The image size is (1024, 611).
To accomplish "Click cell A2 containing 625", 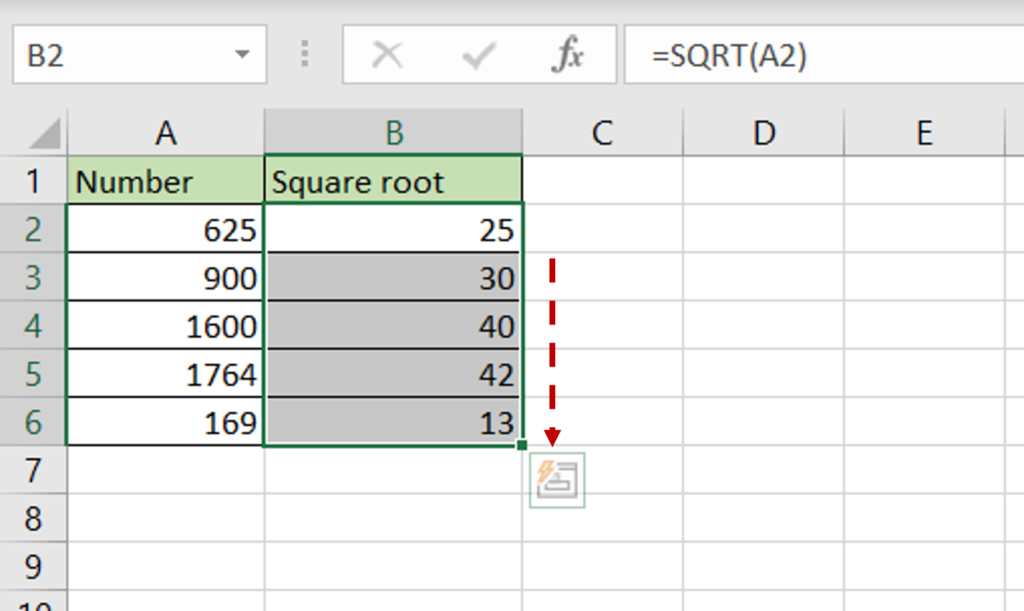I will (x=165, y=229).
